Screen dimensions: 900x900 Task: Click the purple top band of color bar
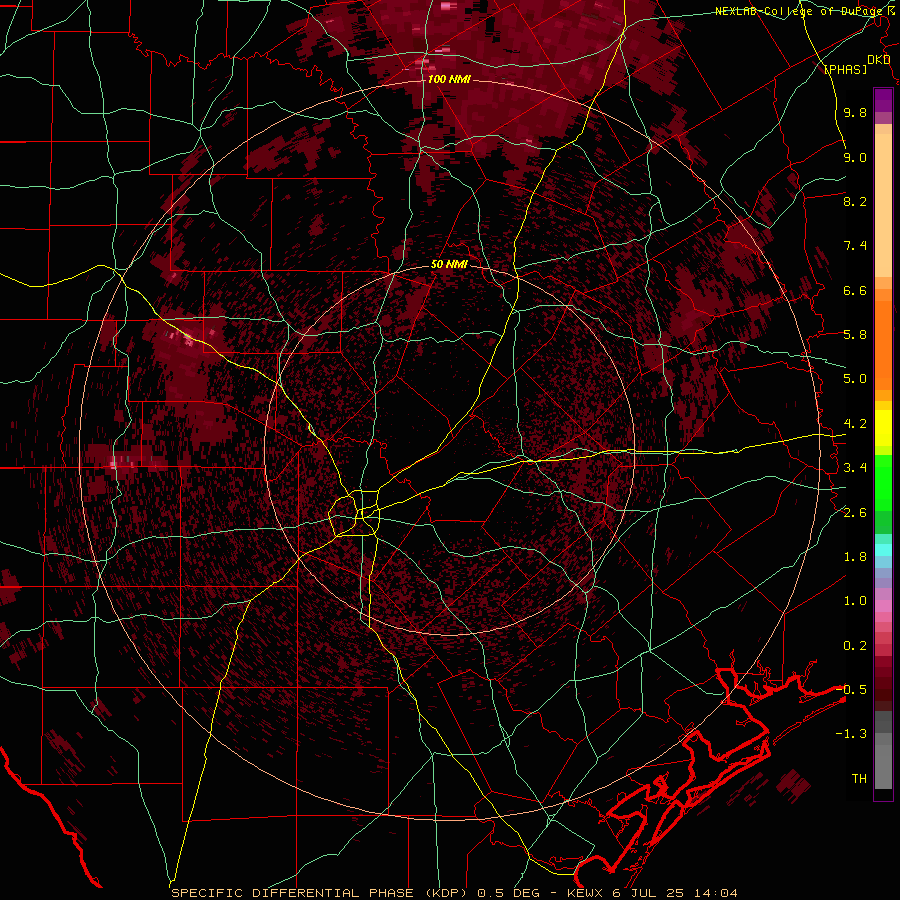point(883,100)
